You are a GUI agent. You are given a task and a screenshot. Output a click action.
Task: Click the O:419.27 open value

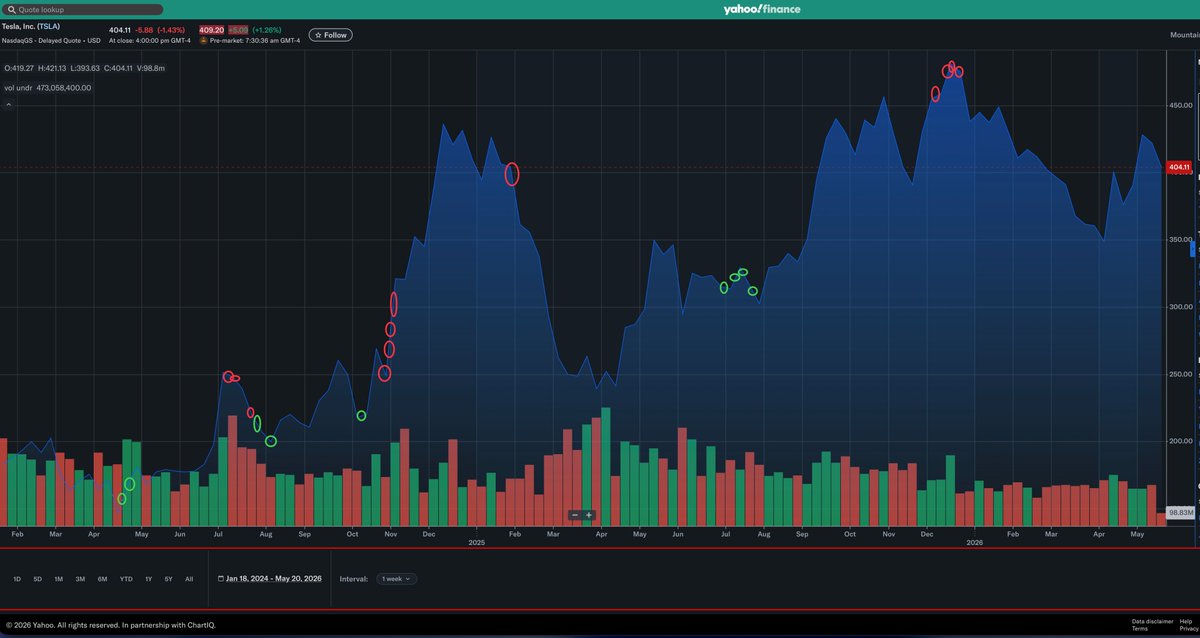click(x=20, y=68)
